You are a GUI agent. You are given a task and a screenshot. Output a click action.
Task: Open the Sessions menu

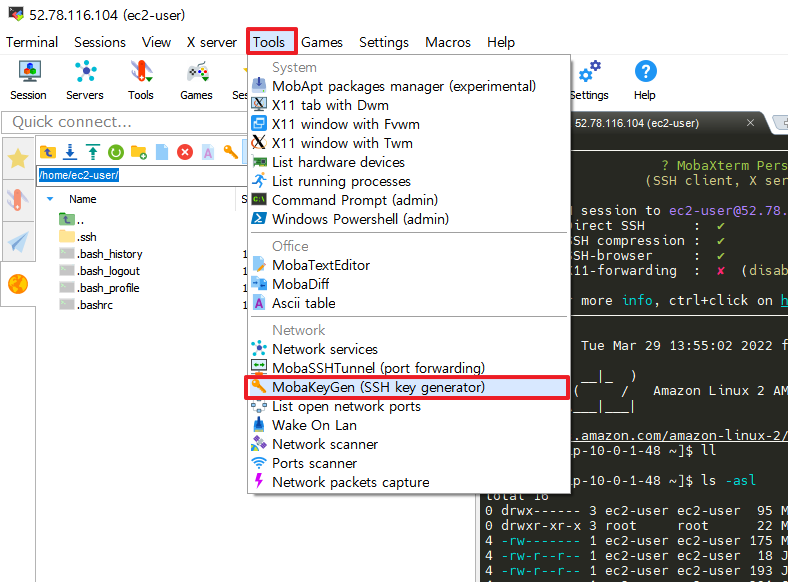100,42
